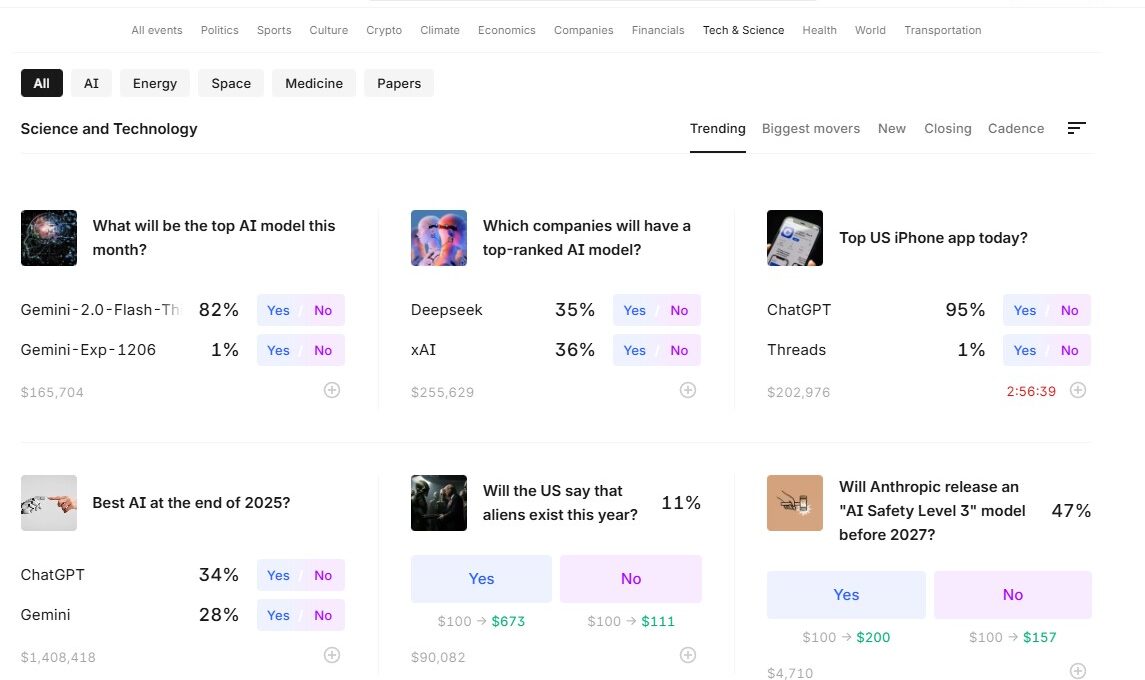Go to Financials category

(x=658, y=30)
